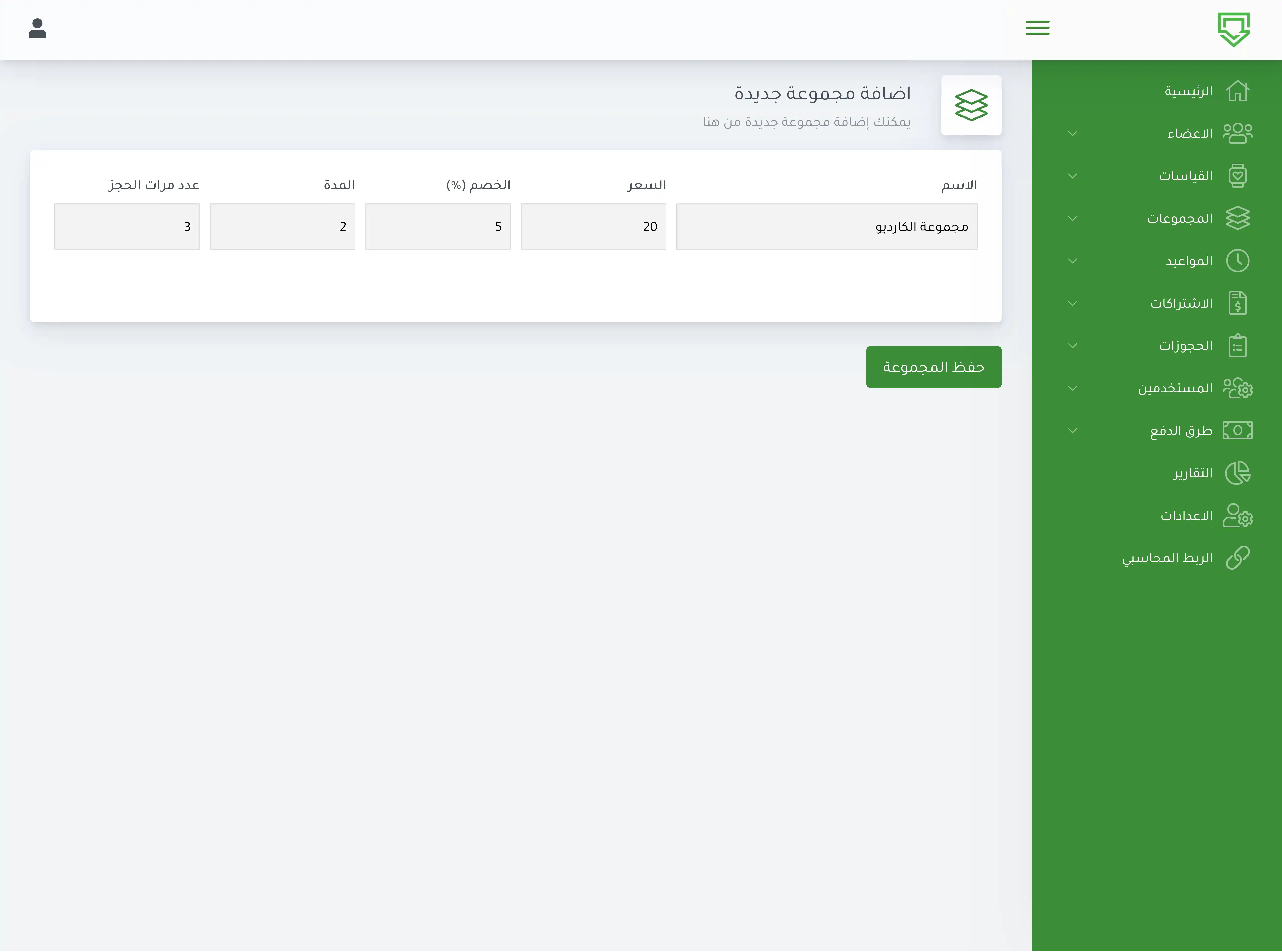Expand the الحجوزات submenu chevron
The height and width of the screenshot is (952, 1282).
click(x=1072, y=346)
